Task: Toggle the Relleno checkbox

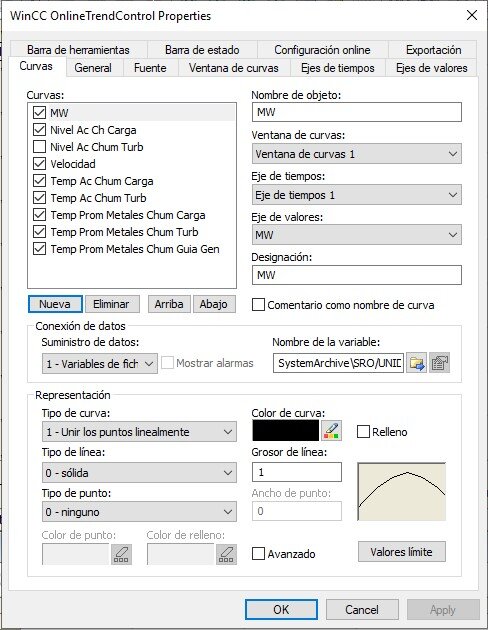Action: coord(363,432)
